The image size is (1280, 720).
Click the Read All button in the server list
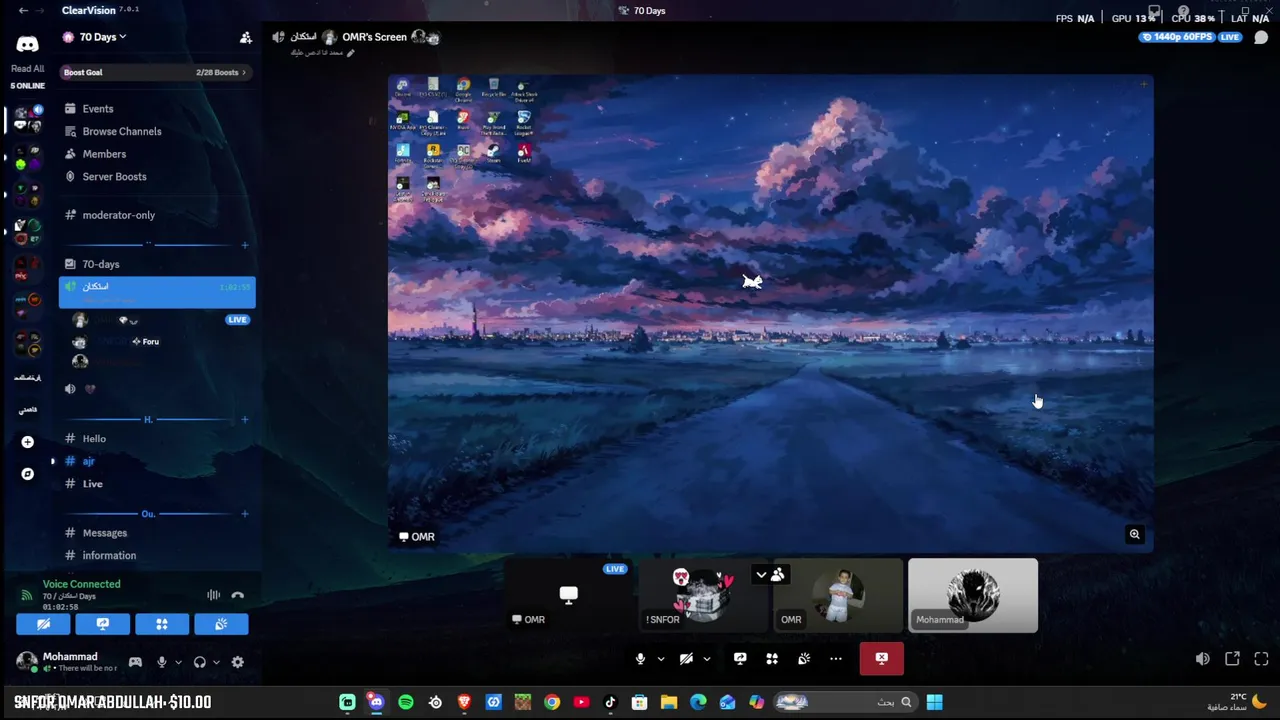click(x=28, y=69)
